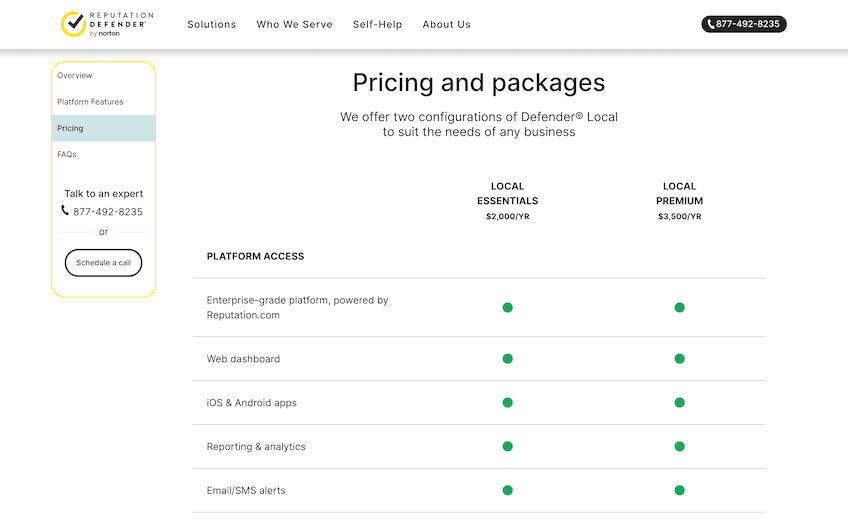This screenshot has width=848, height=524.
Task: Click the Local Premium column heading
Action: (x=679, y=193)
